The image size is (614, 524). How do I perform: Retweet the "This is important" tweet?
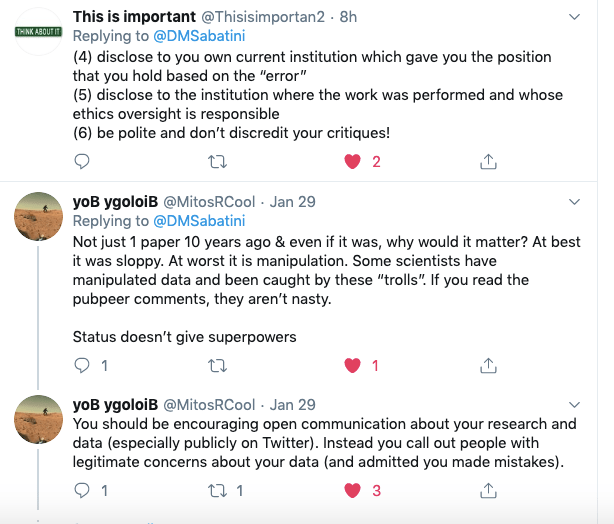(x=216, y=161)
